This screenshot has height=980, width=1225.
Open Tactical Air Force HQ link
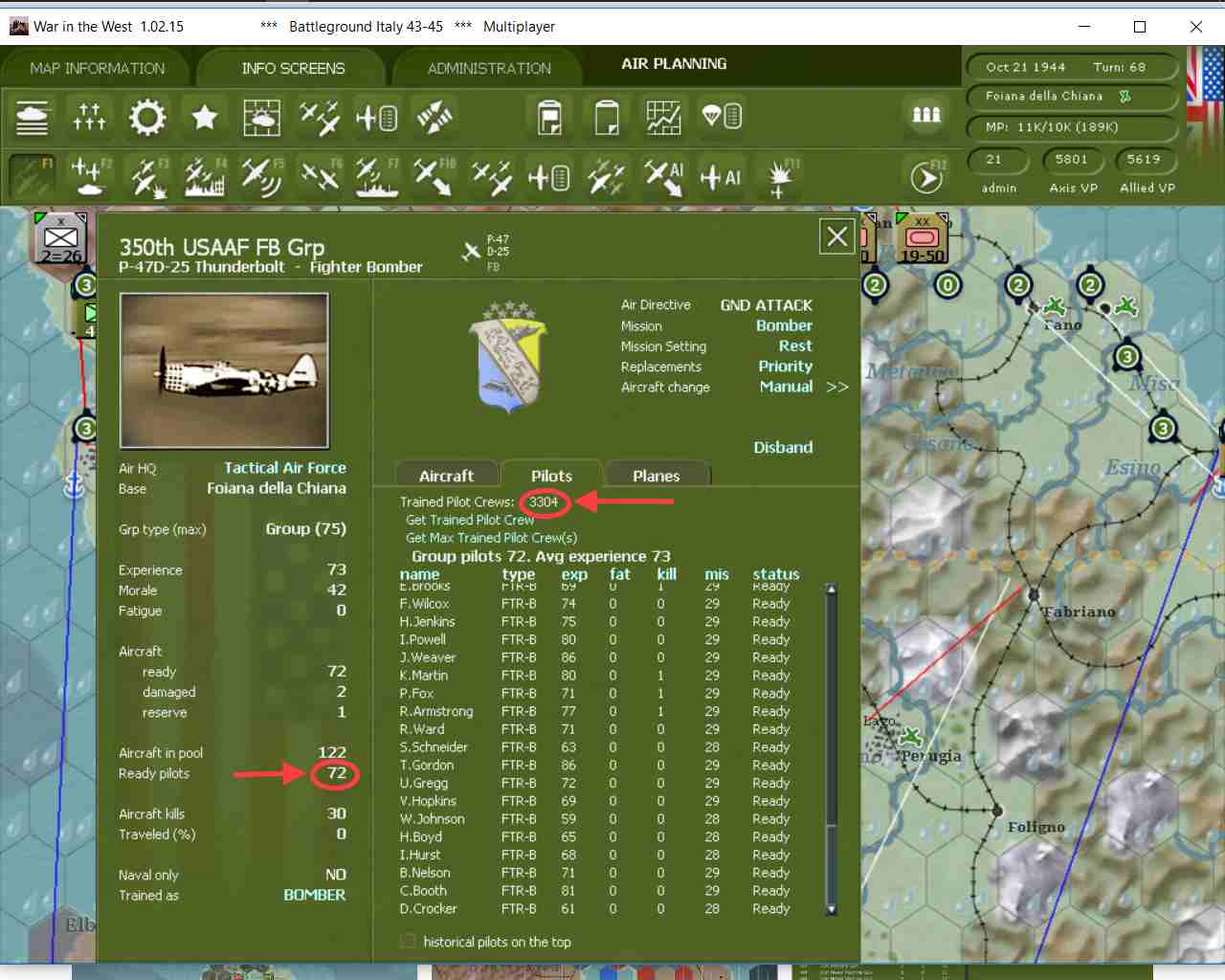click(285, 468)
